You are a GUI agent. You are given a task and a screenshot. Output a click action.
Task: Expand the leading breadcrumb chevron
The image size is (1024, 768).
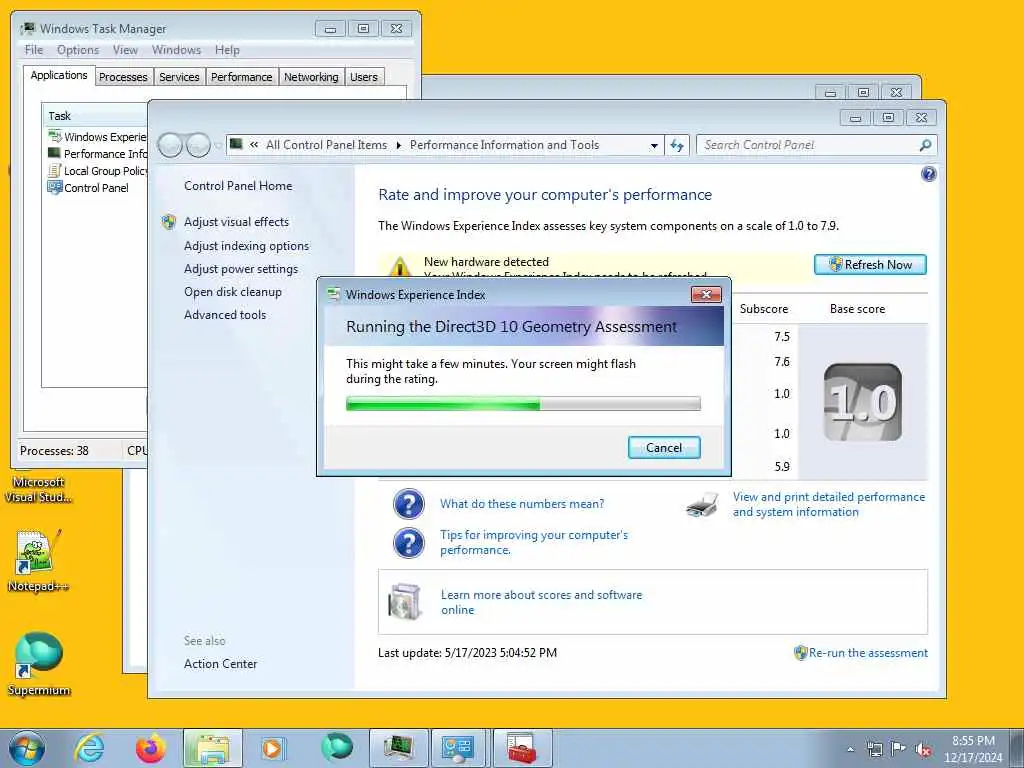(253, 145)
